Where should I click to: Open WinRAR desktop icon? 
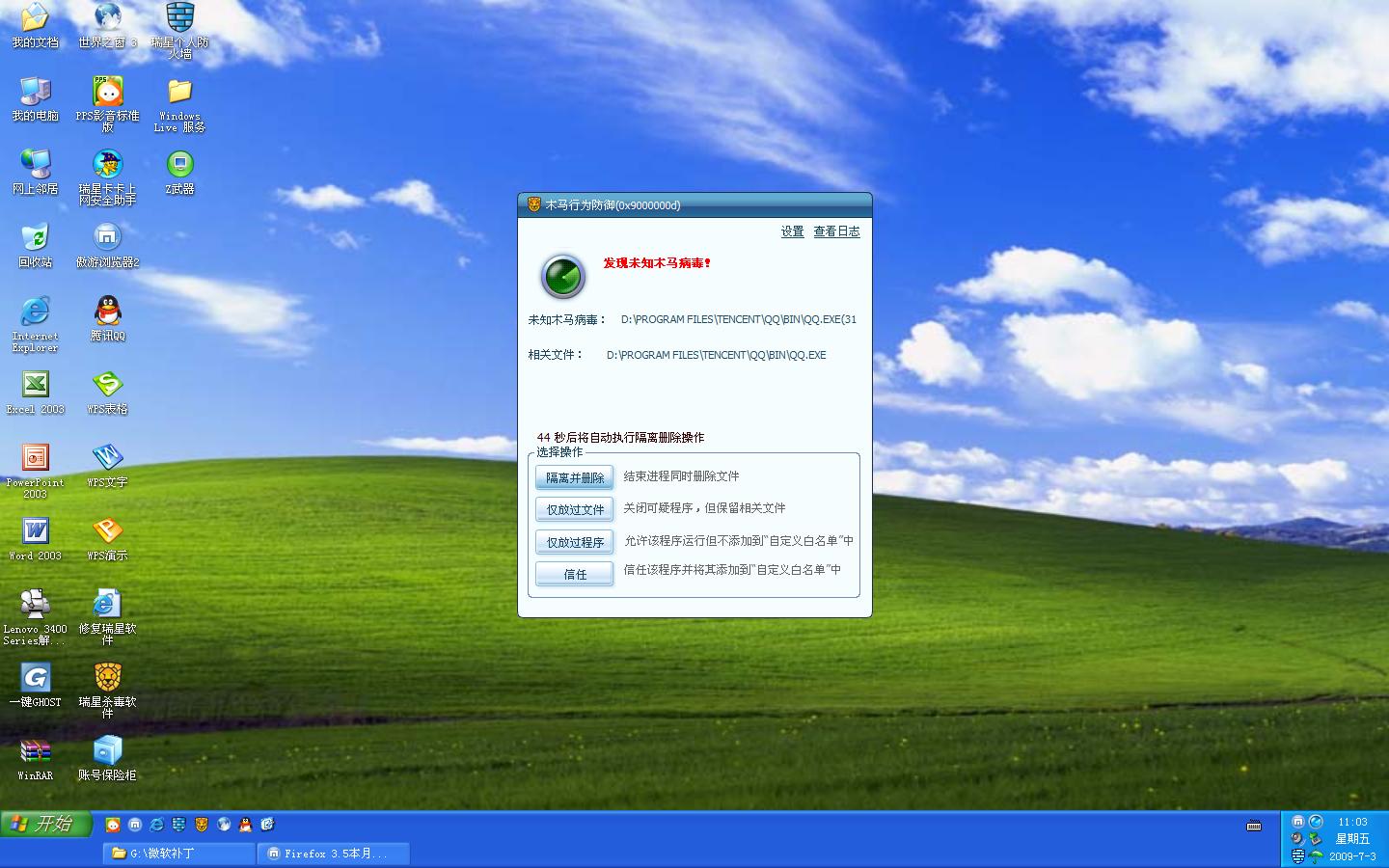click(35, 759)
